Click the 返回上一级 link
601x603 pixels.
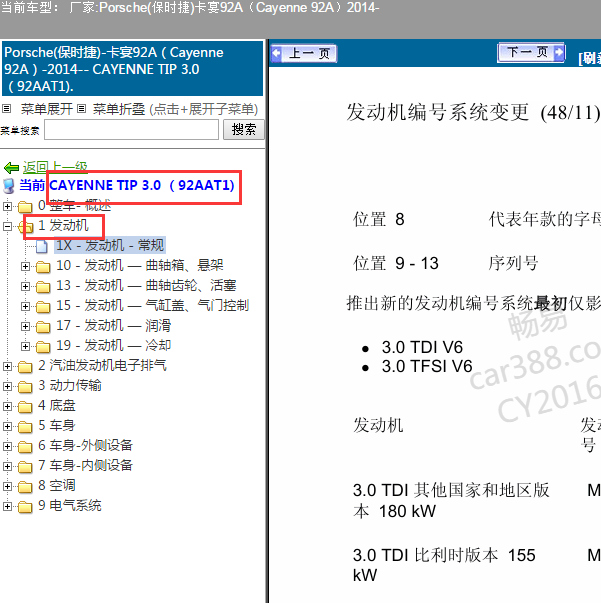[x=55, y=167]
